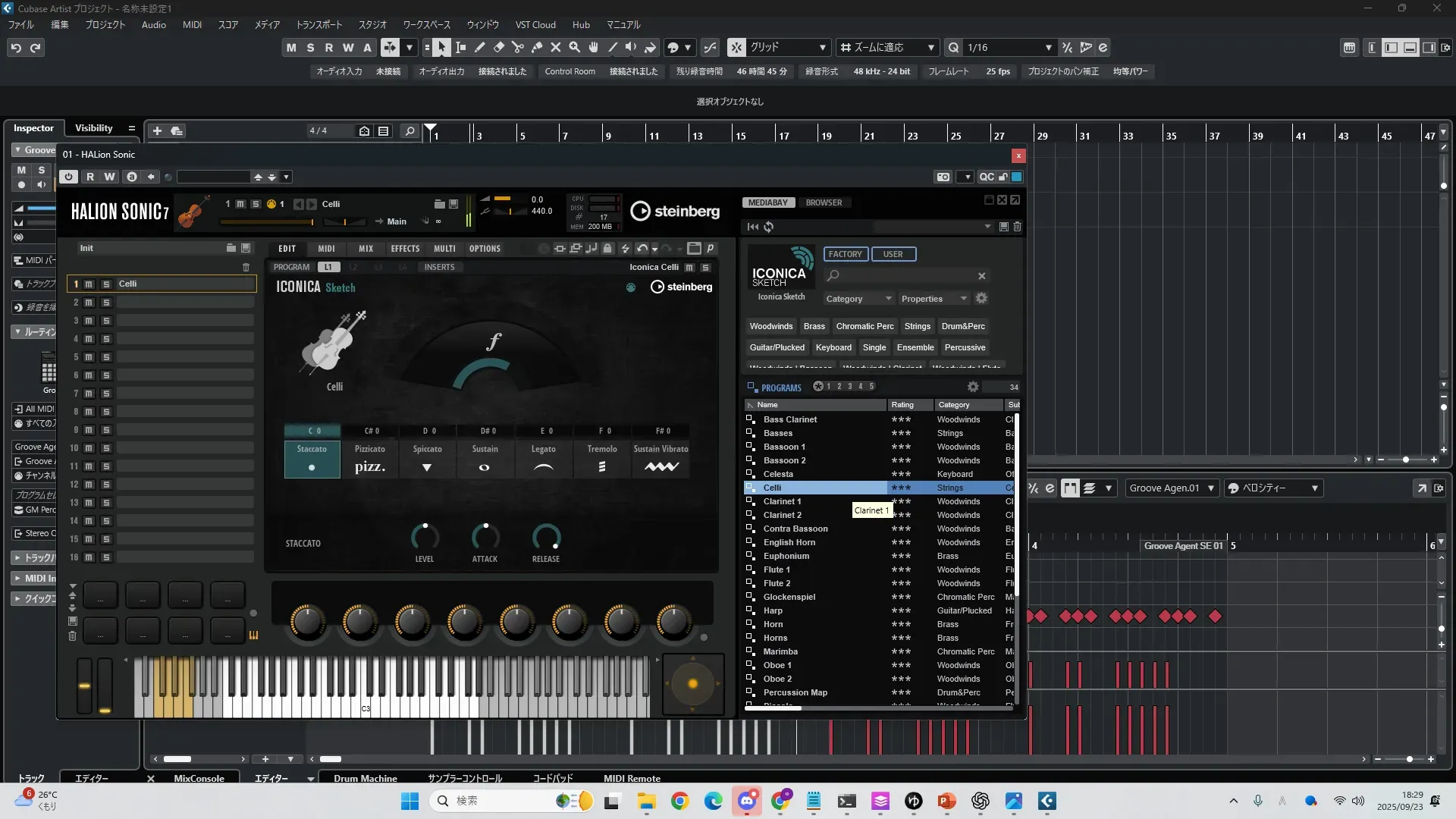Image resolution: width=1456 pixels, height=819 pixels.
Task: Open the MIDI menu
Action: click(x=192, y=24)
